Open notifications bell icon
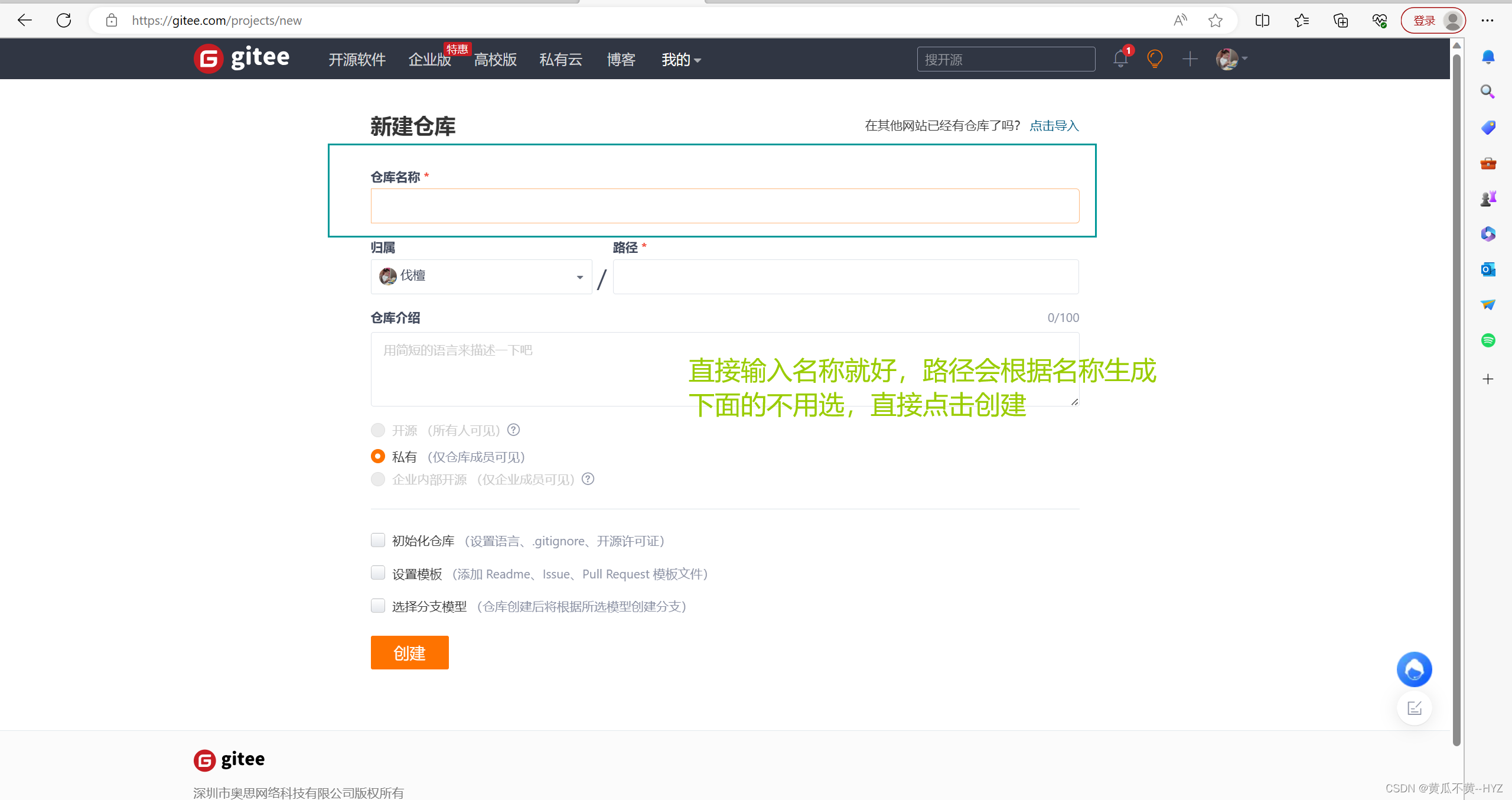 click(1120, 59)
